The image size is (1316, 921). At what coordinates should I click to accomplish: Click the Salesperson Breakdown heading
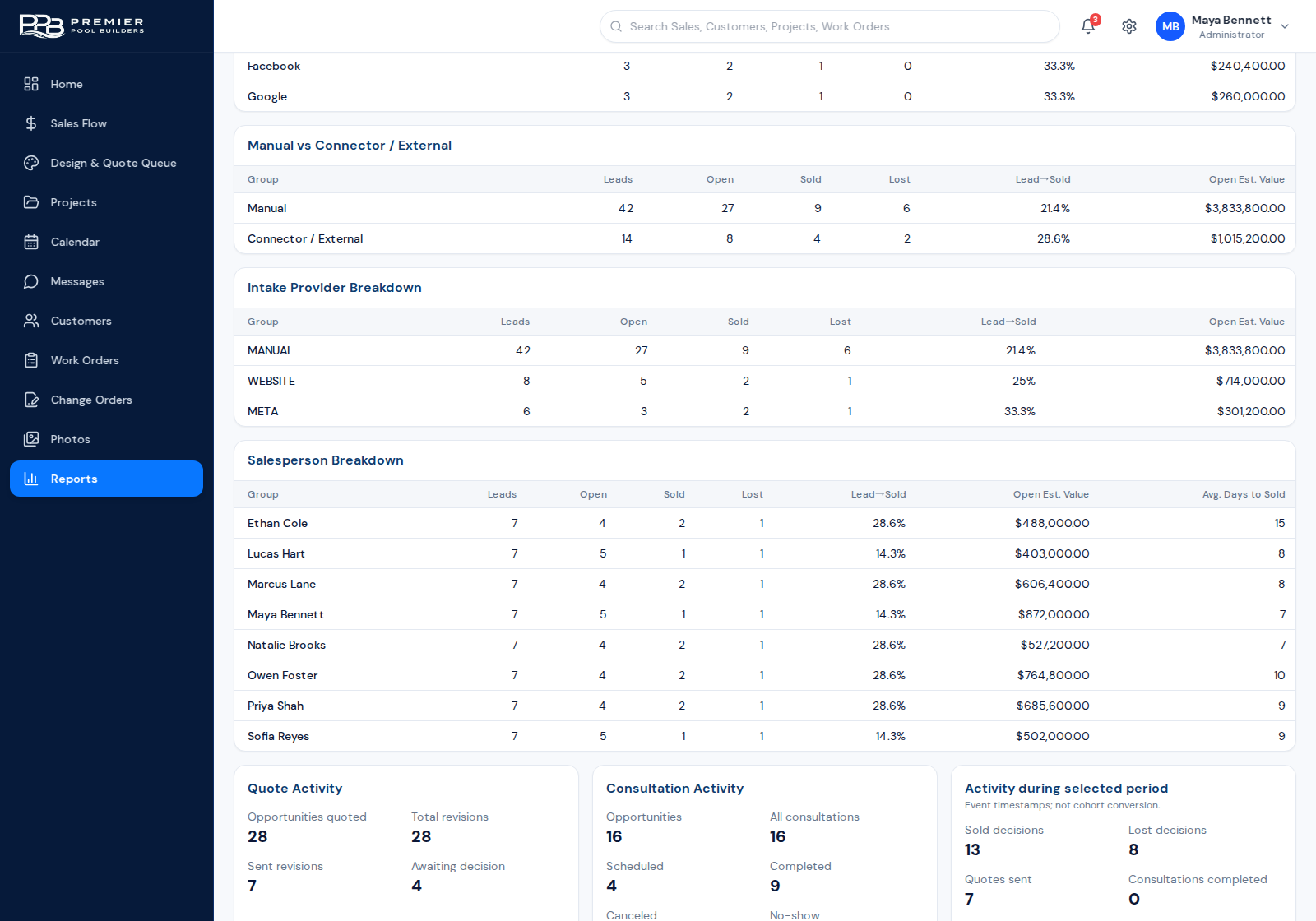pos(326,460)
